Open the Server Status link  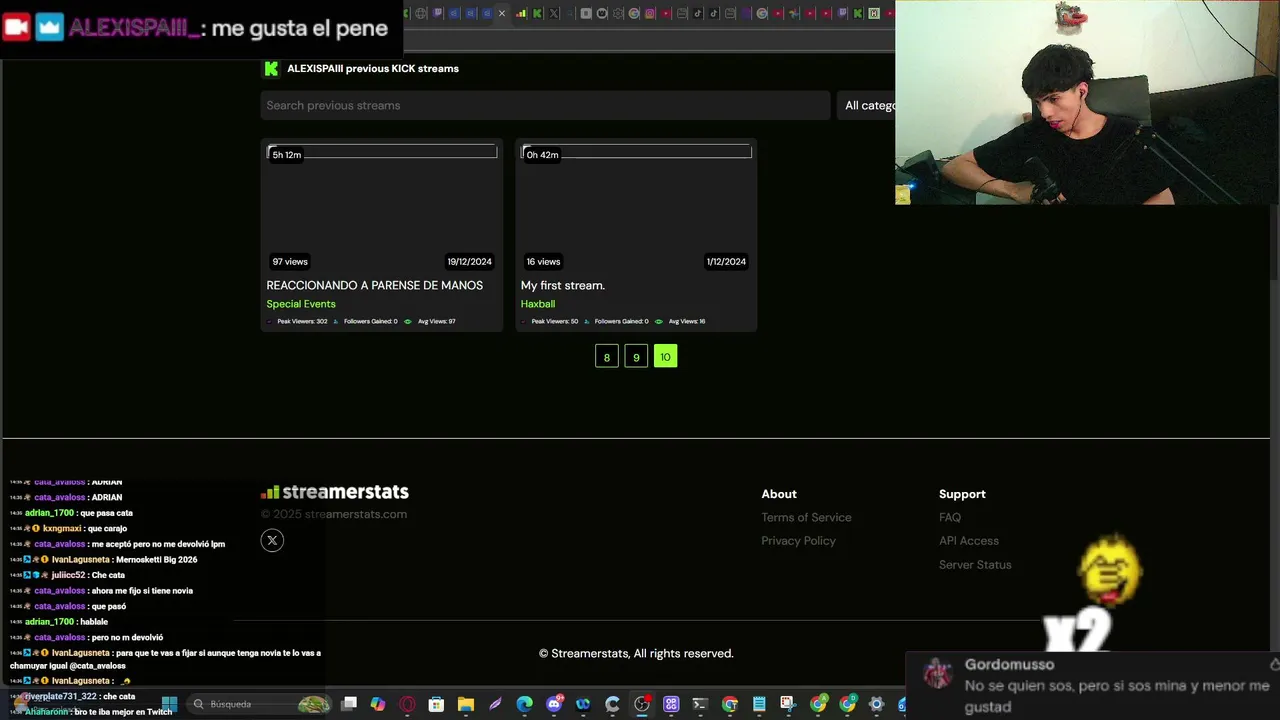(975, 565)
